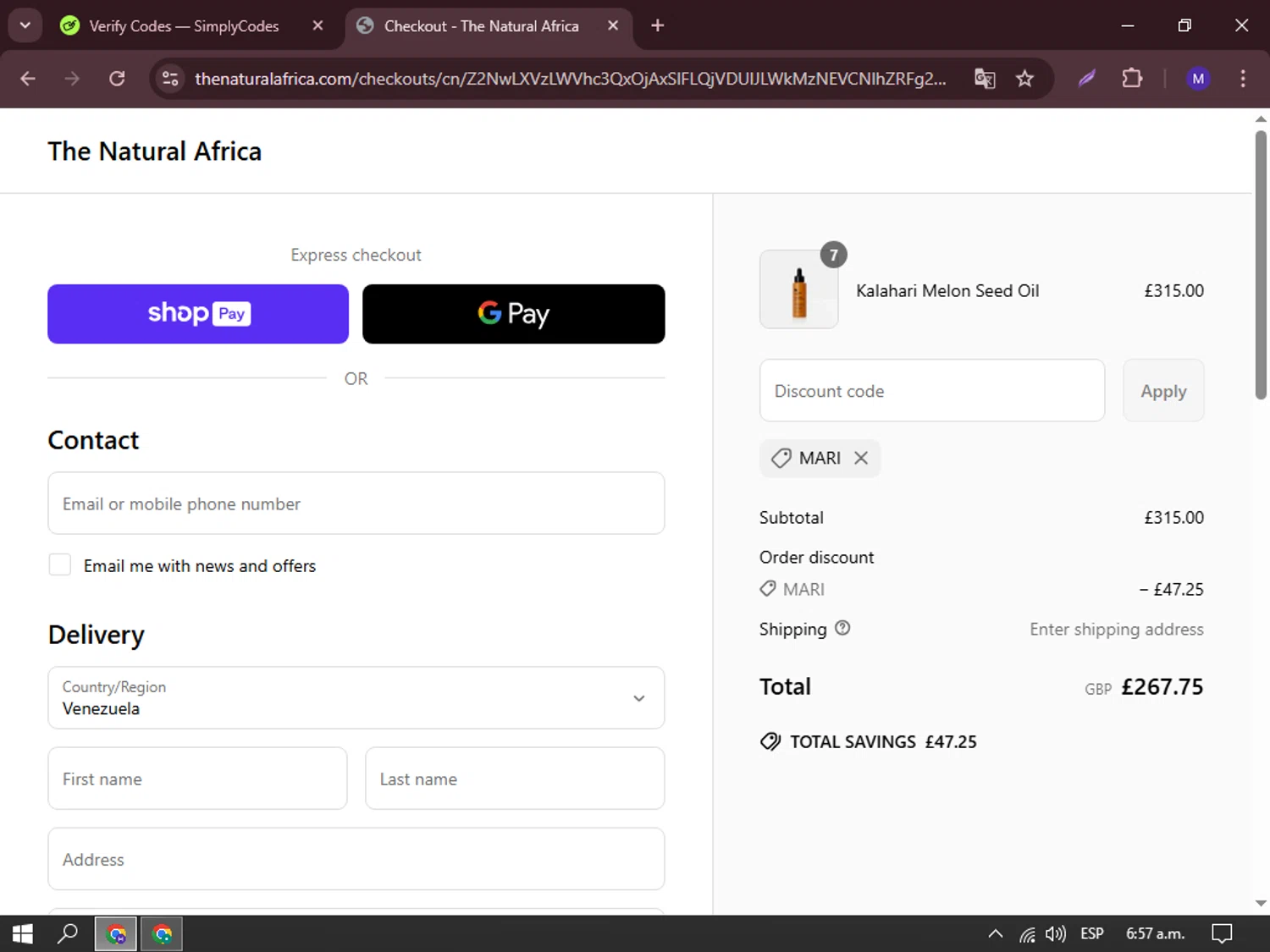Close the Verify Codes tab
Screen dimensions: 1270x952
(317, 25)
